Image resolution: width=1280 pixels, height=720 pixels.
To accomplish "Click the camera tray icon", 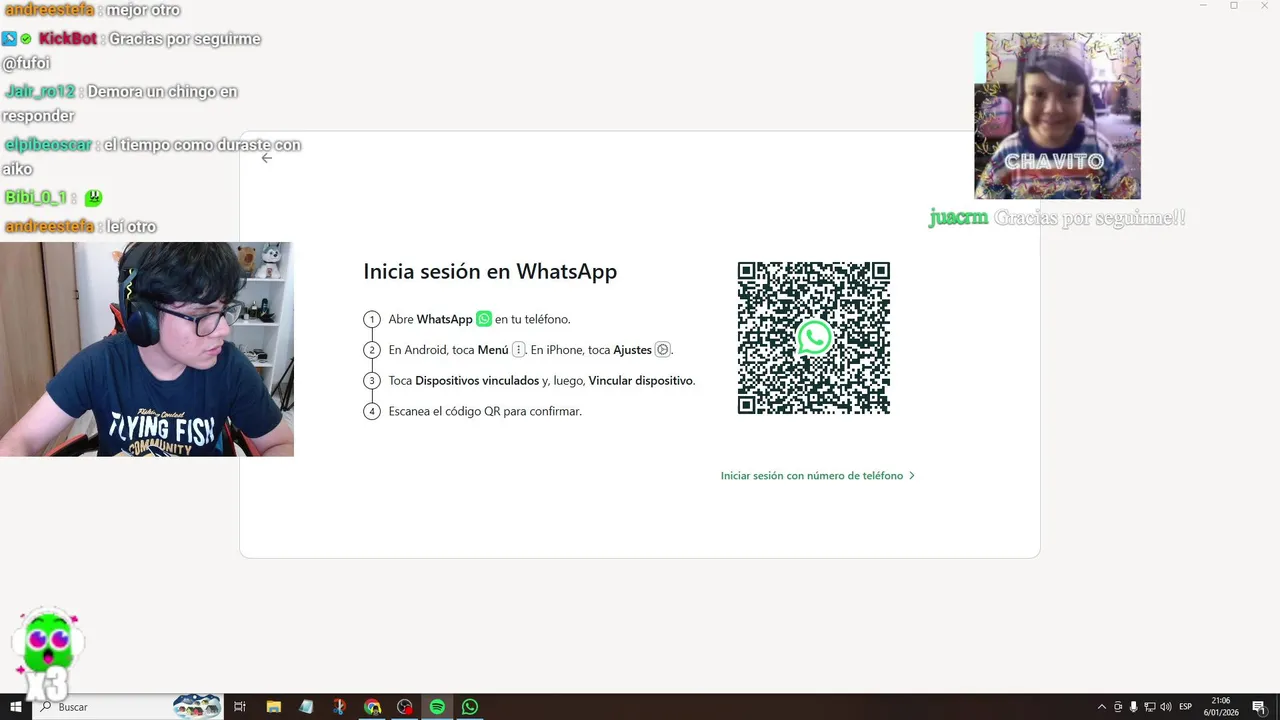I will 1118,707.
